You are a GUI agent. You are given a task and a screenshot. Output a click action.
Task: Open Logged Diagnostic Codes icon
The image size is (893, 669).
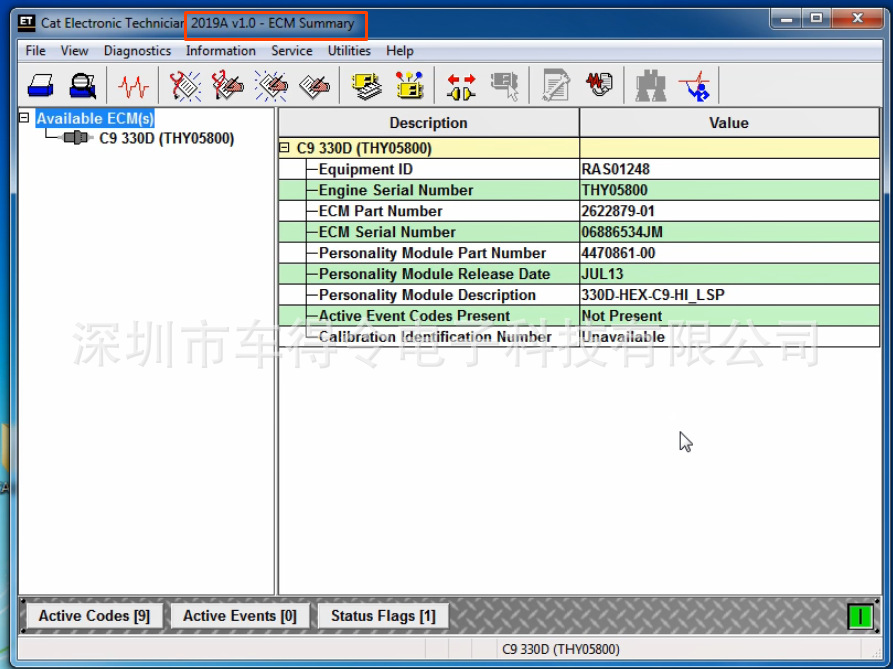228,86
